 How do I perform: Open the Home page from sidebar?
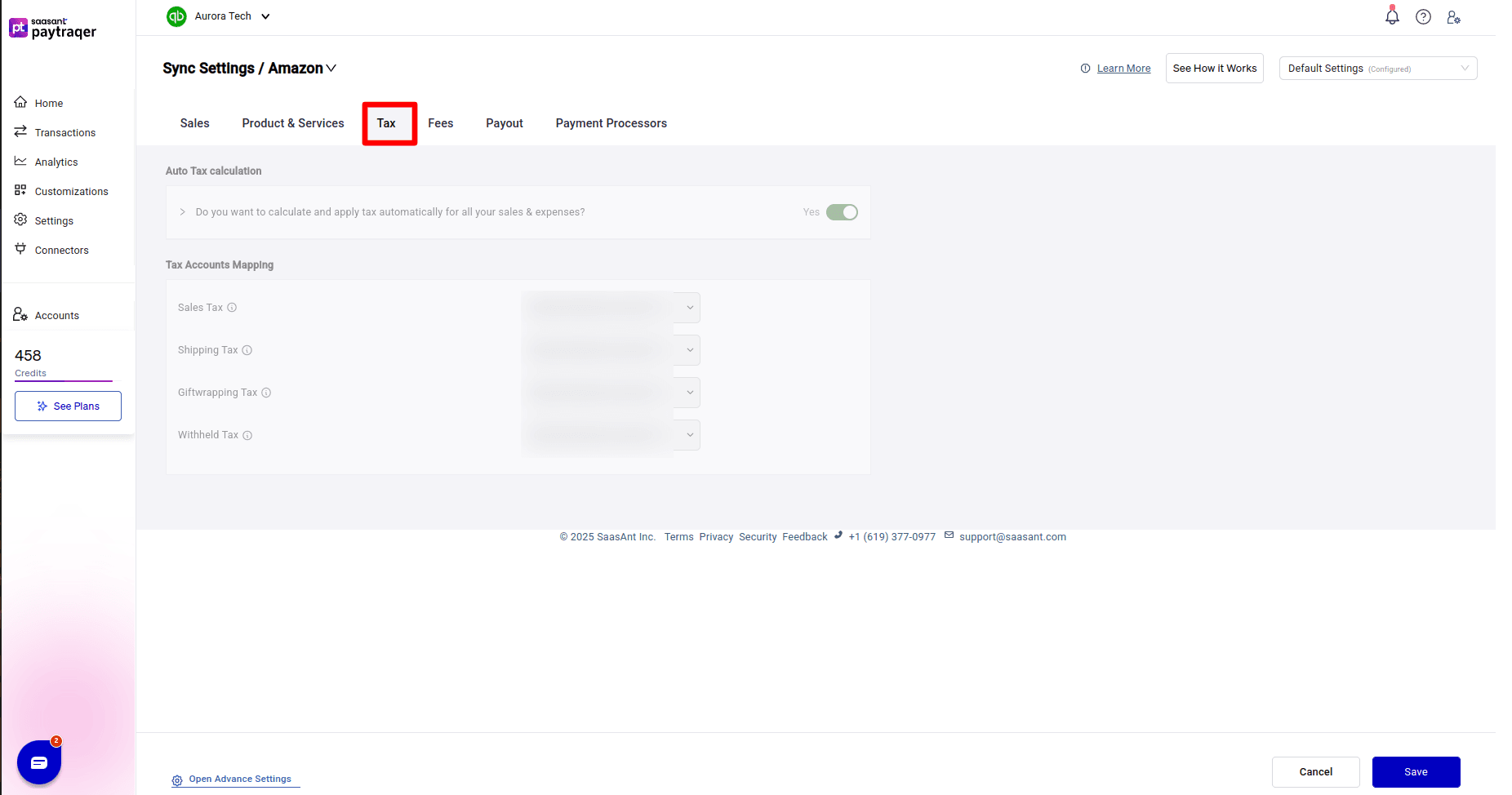pos(49,103)
